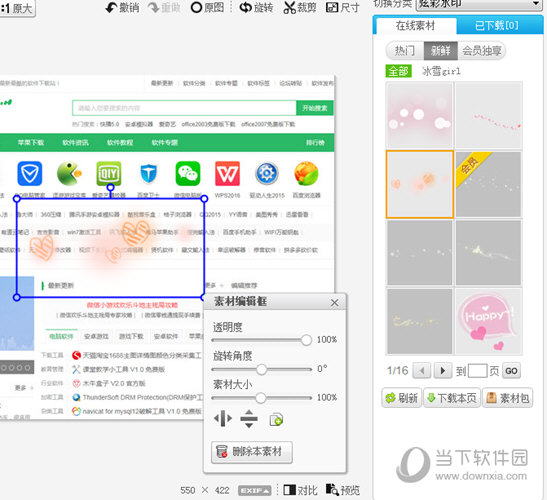Open the 裁剪 crop tool

pyautogui.click(x=300, y=7)
